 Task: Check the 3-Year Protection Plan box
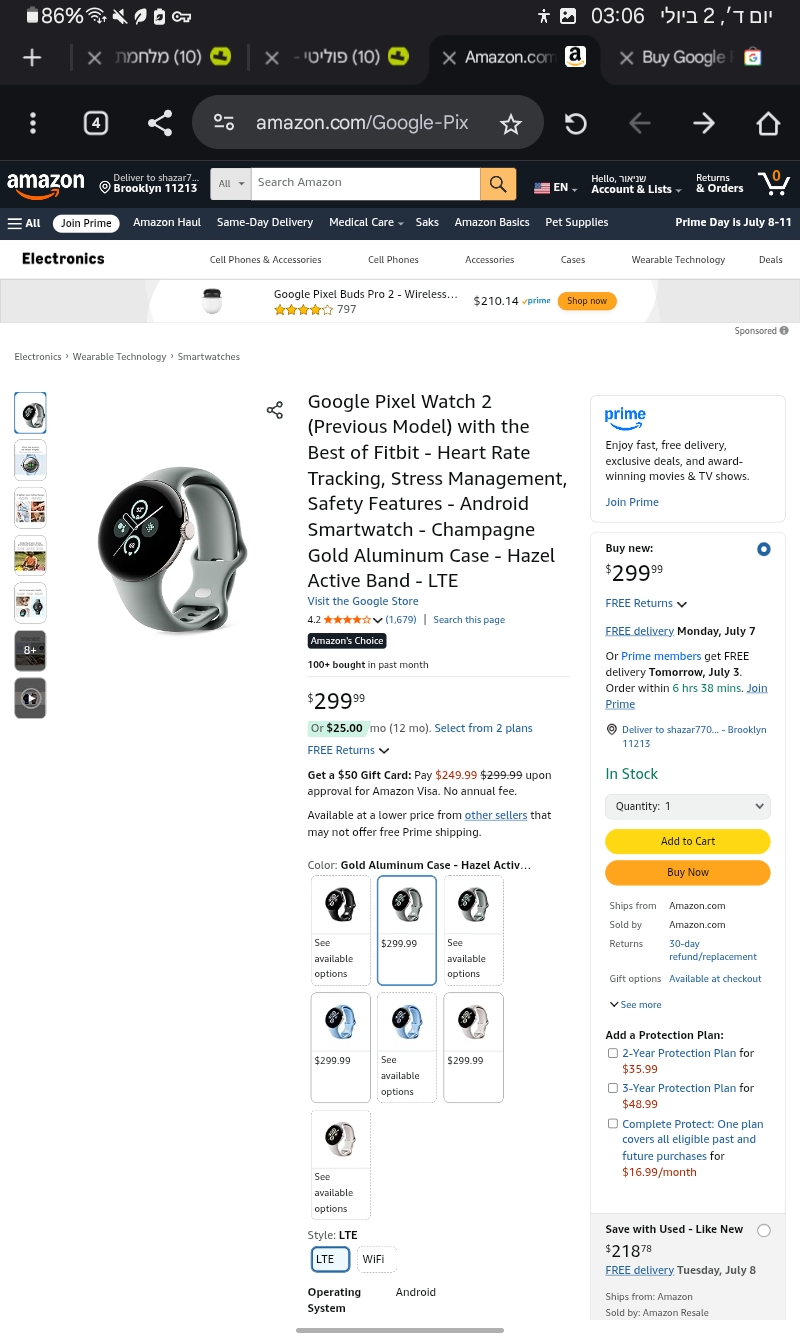613,1088
